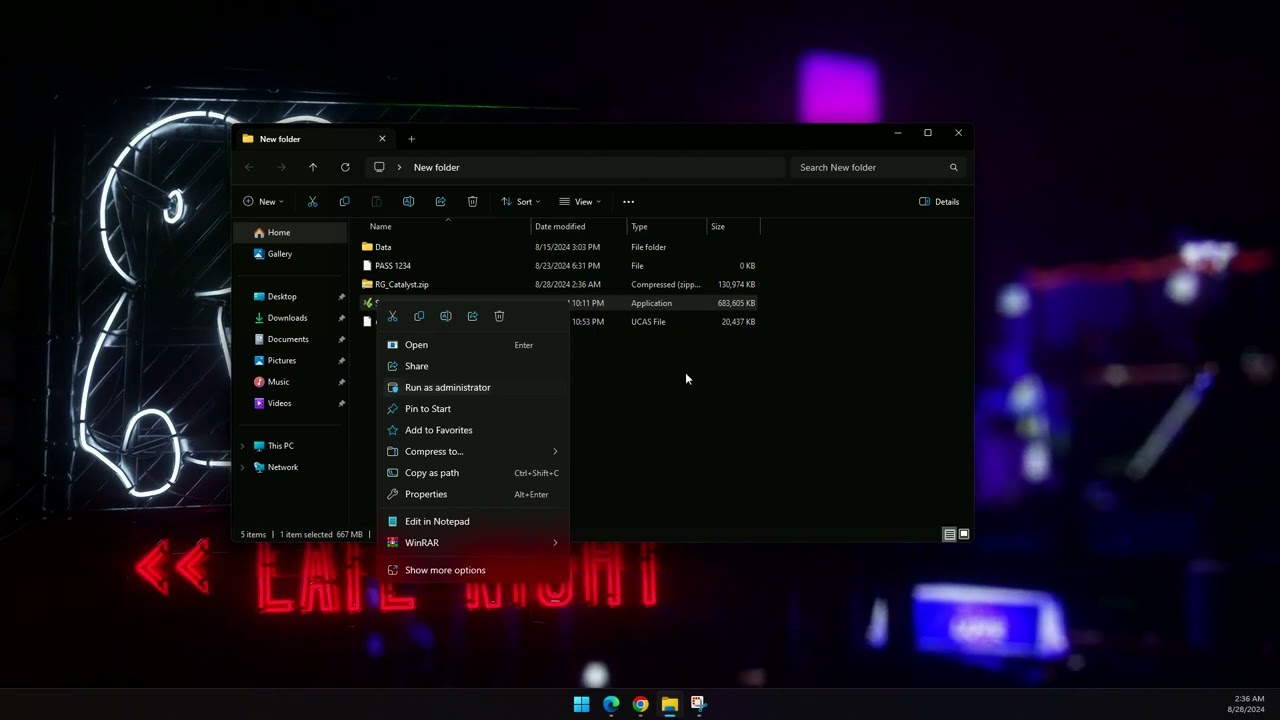
Task: Open the See more ellipsis menu
Action: coord(628,201)
